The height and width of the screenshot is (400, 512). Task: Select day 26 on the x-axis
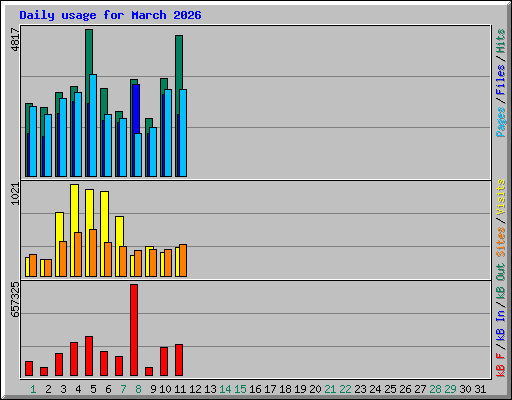405,389
